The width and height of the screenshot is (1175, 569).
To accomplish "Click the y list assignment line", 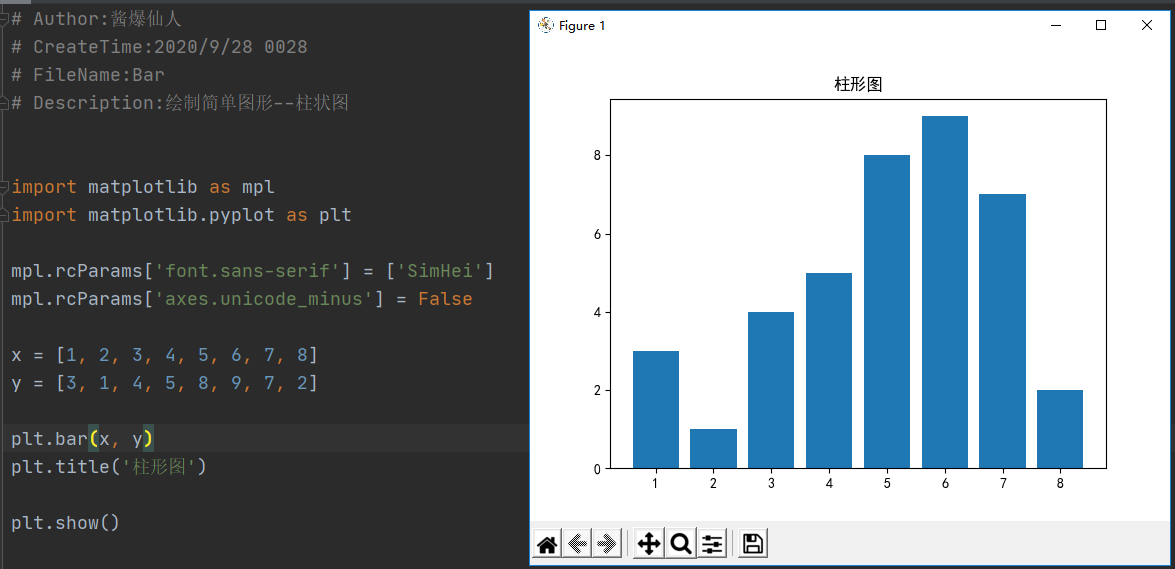I will tap(164, 384).
